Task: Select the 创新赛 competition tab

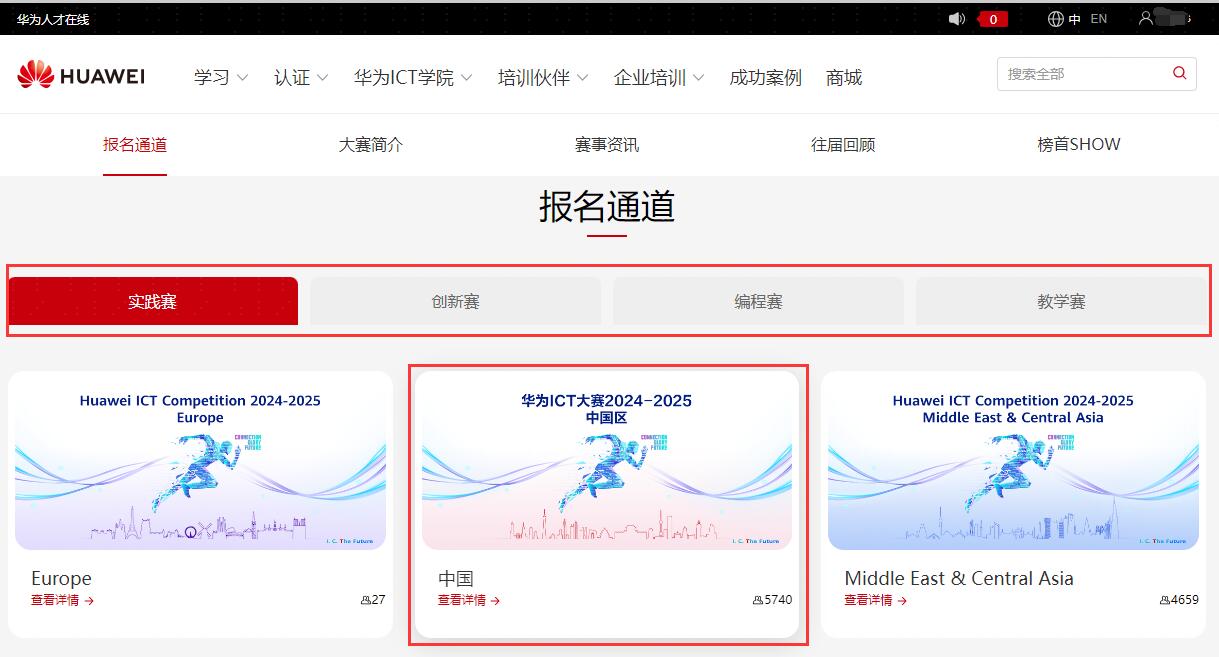Action: pos(456,301)
